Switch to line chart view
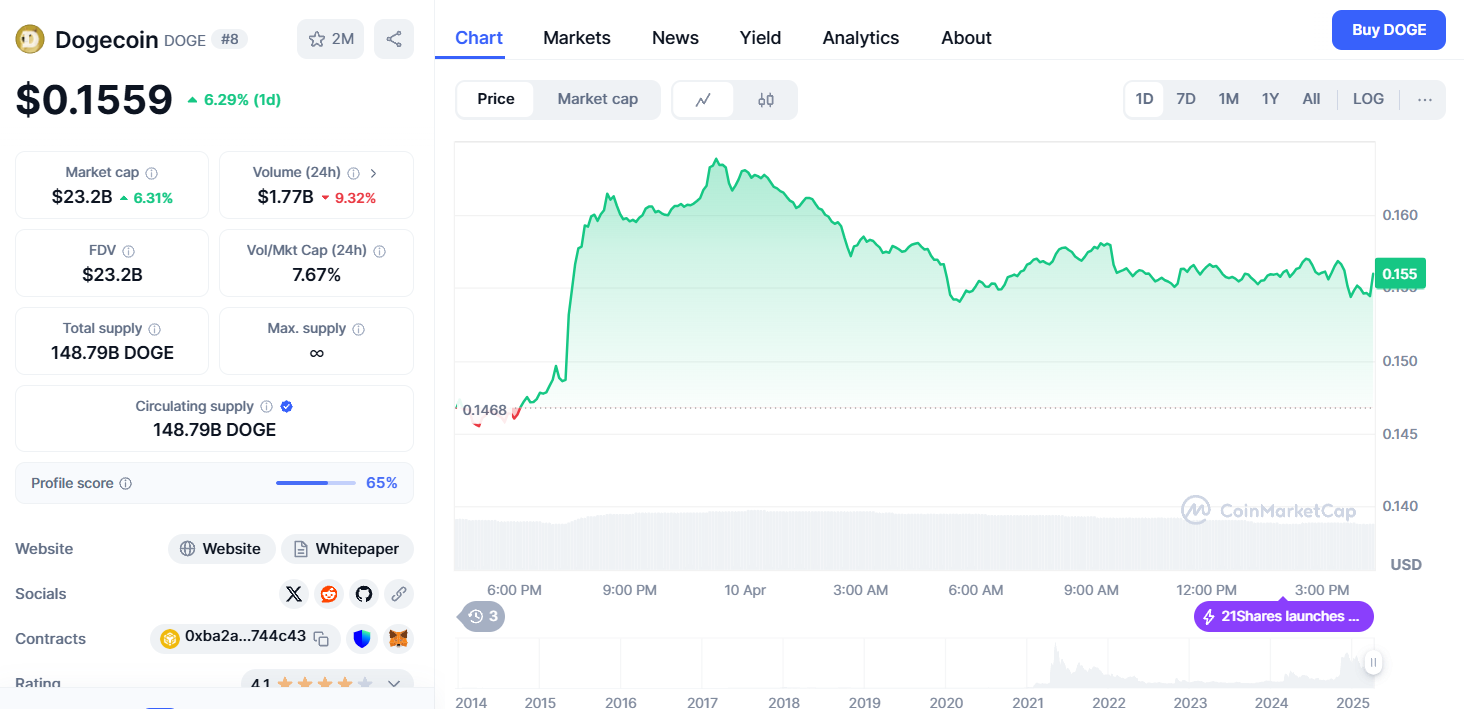Image resolution: width=1464 pixels, height=709 pixels. [x=703, y=100]
